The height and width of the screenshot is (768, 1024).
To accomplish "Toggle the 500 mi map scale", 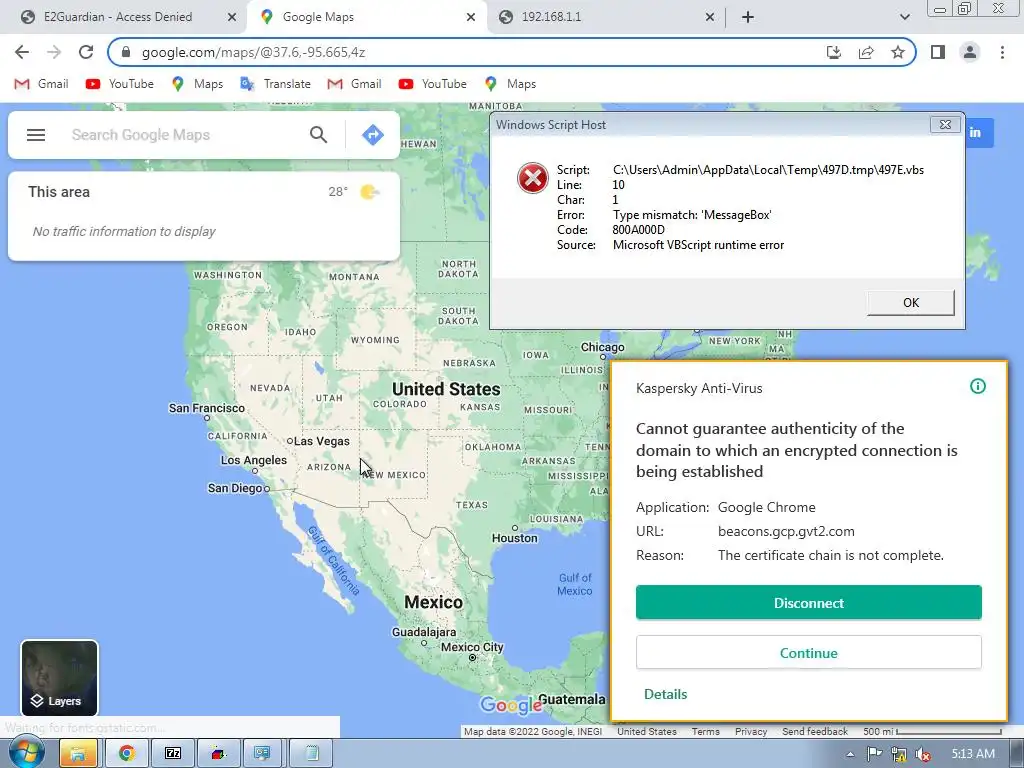I will [932, 731].
